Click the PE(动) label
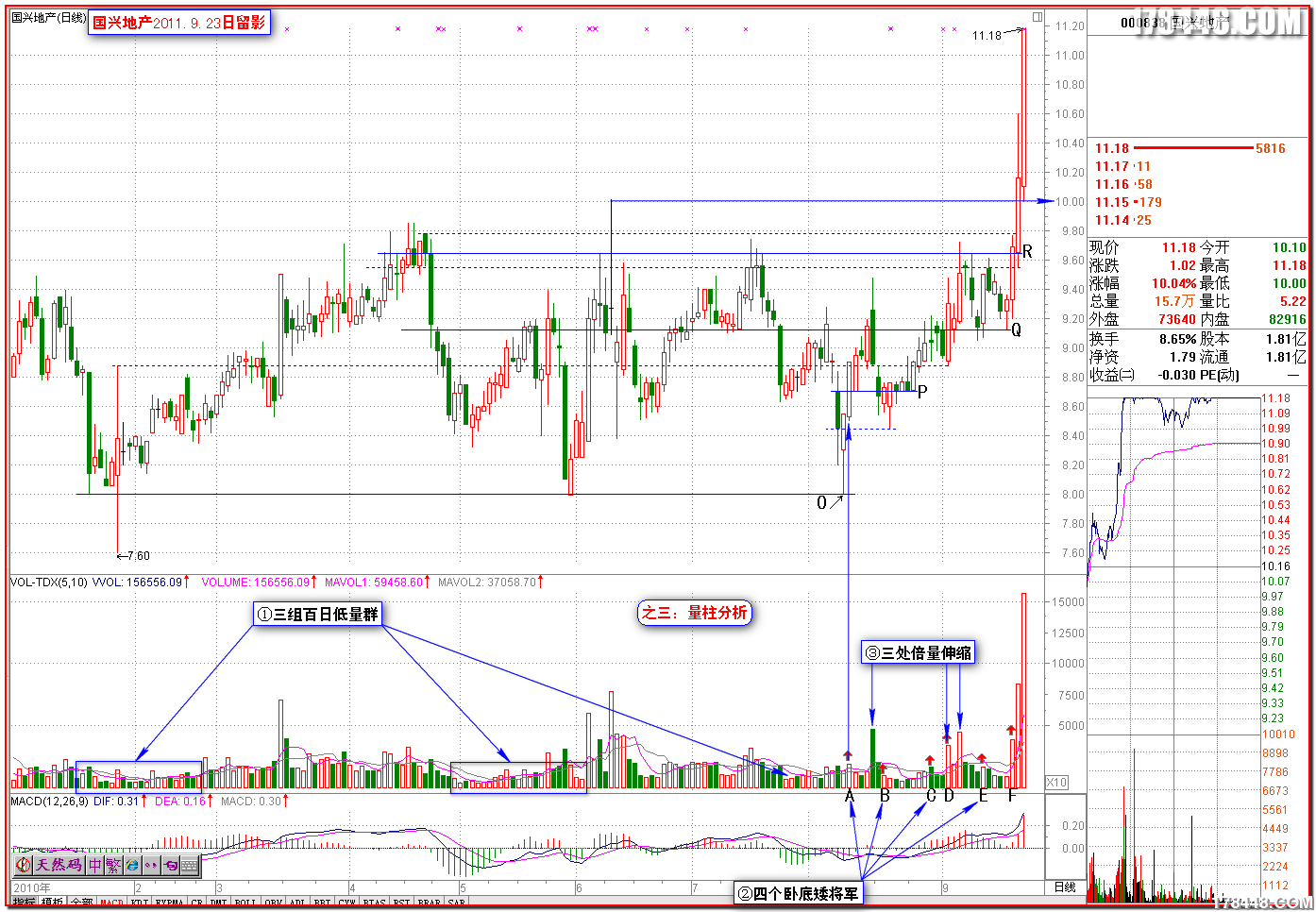1316x912 pixels. click(x=1219, y=375)
